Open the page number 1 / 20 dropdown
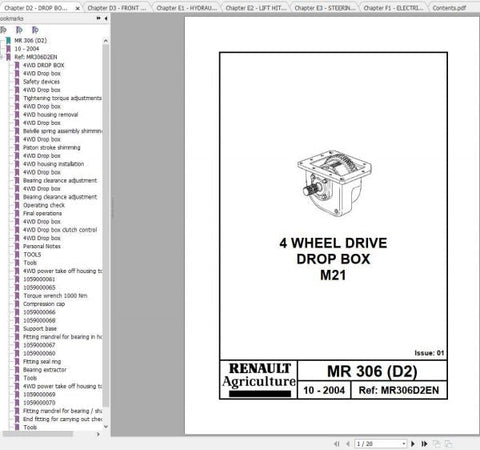Viewport: 480px width, 450px height. tap(404, 444)
